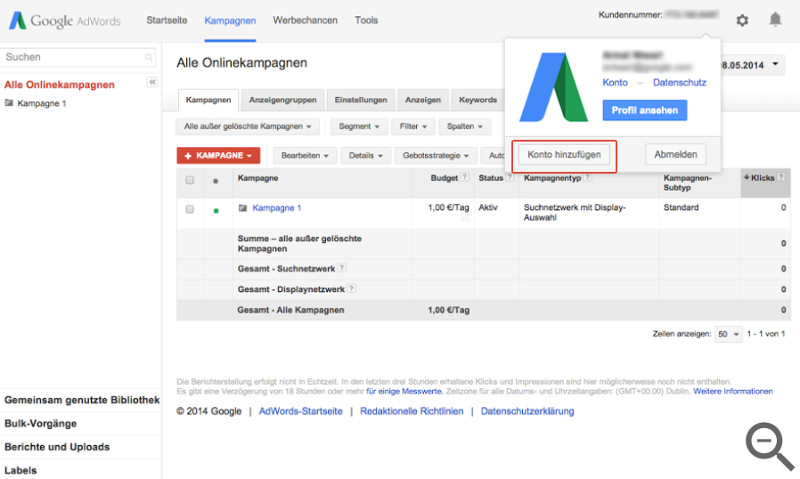Image resolution: width=800 pixels, height=479 pixels.
Task: Switch to the Keywords tab
Action: (x=478, y=100)
